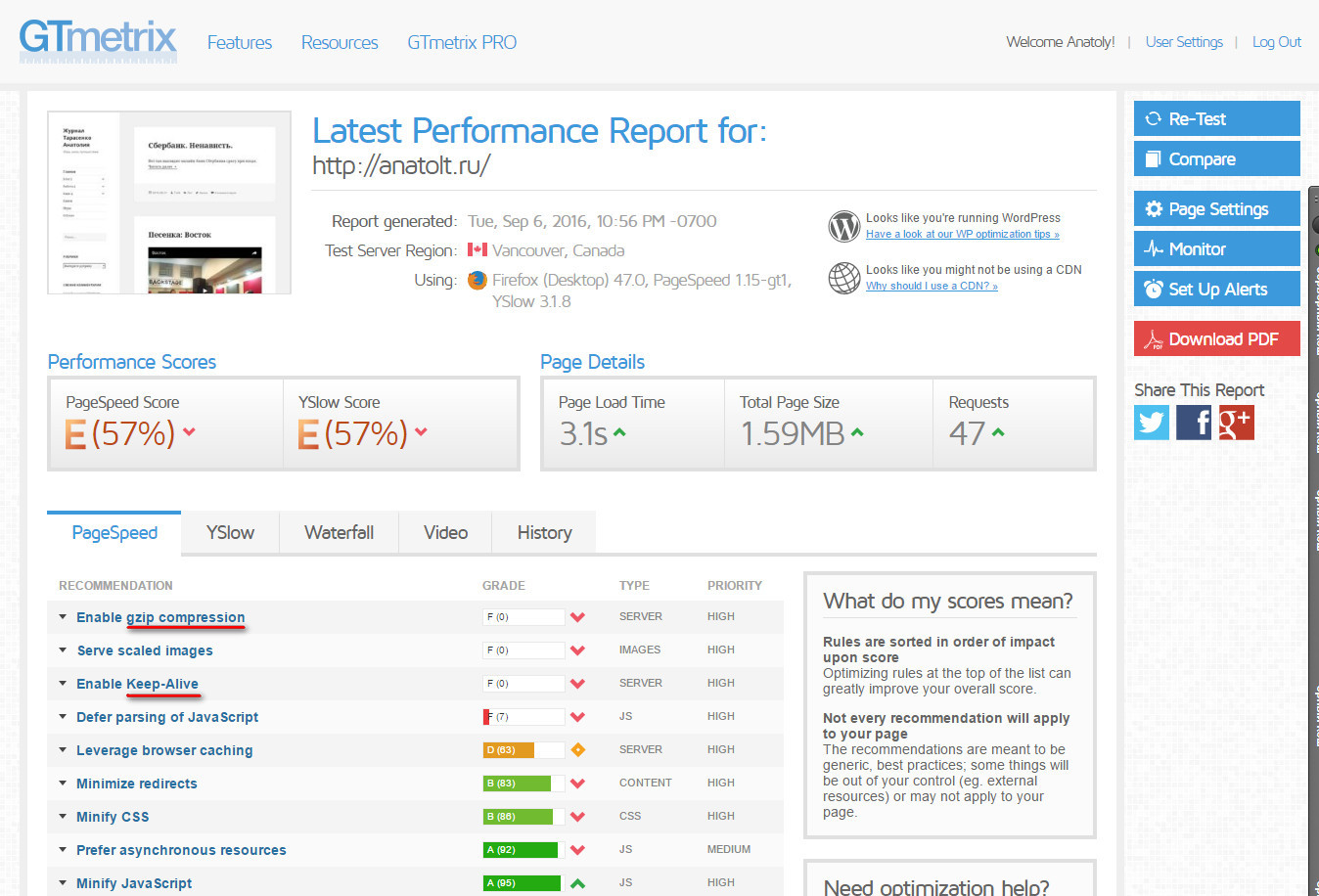Click the GTmetrix logo

point(98,41)
